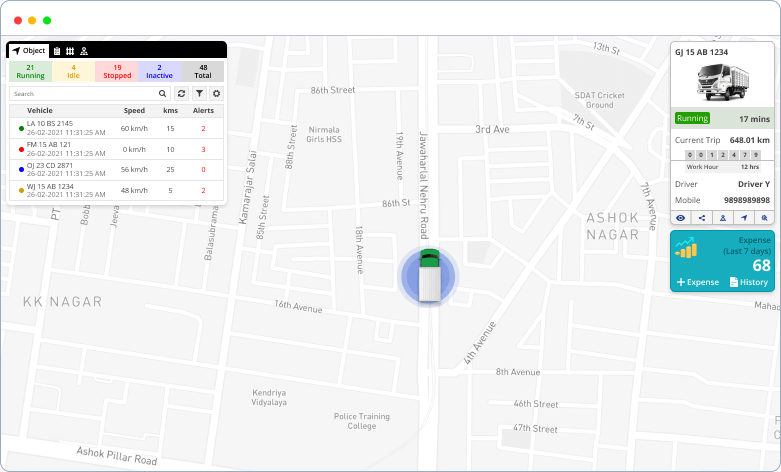Refresh the vehicle list

click(x=182, y=94)
